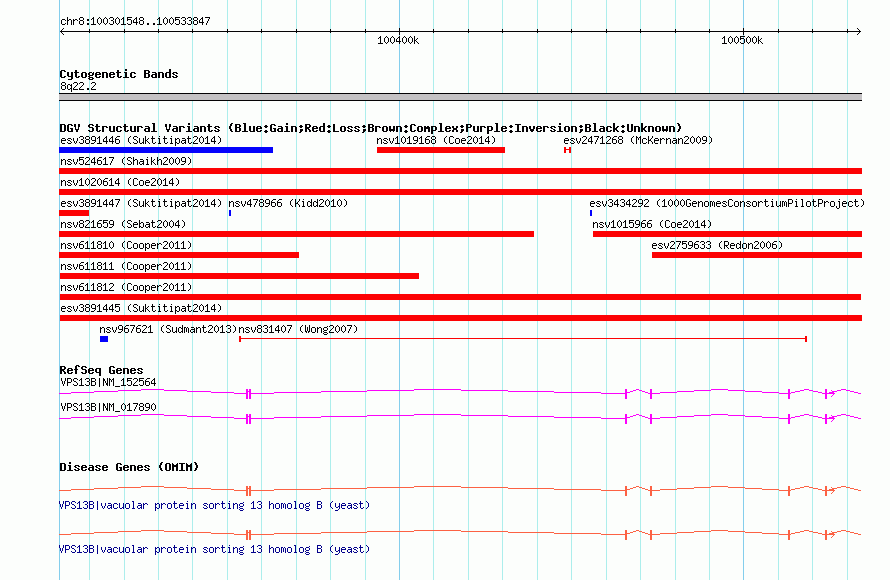Viewport: 890px width, 580px height.
Task: Click the esv2759633 red variant bar
Action: tap(757, 255)
